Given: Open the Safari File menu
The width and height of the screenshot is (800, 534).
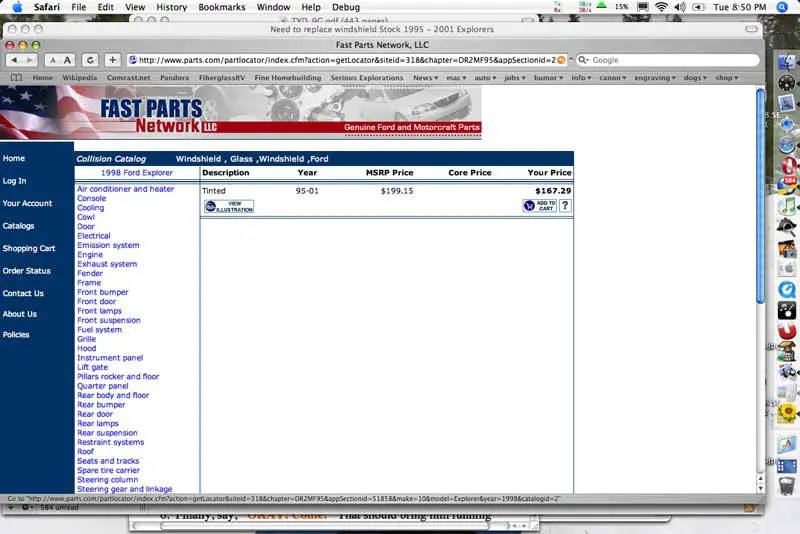Looking at the screenshot, I should click(x=79, y=7).
